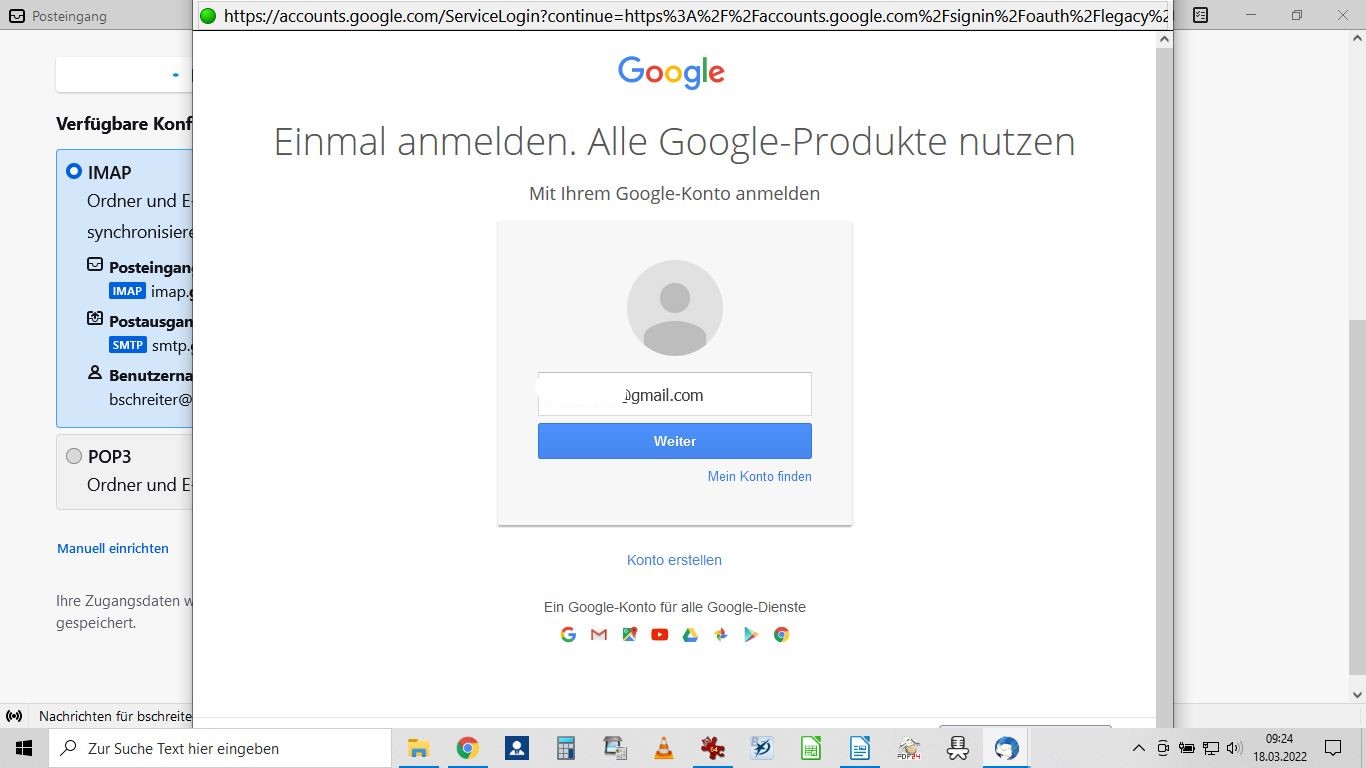Click the Google logo at page top

pyautogui.click(x=671, y=73)
